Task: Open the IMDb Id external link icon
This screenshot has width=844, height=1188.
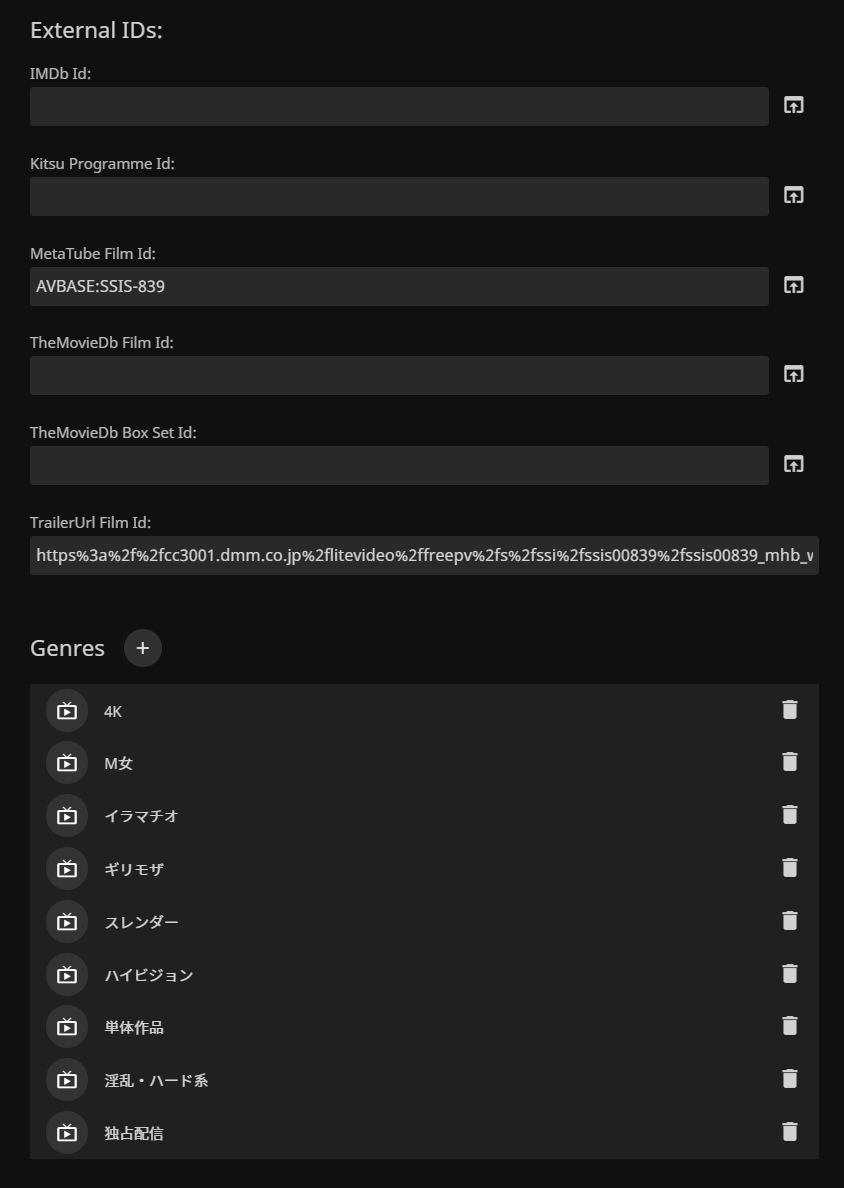Action: (x=793, y=105)
